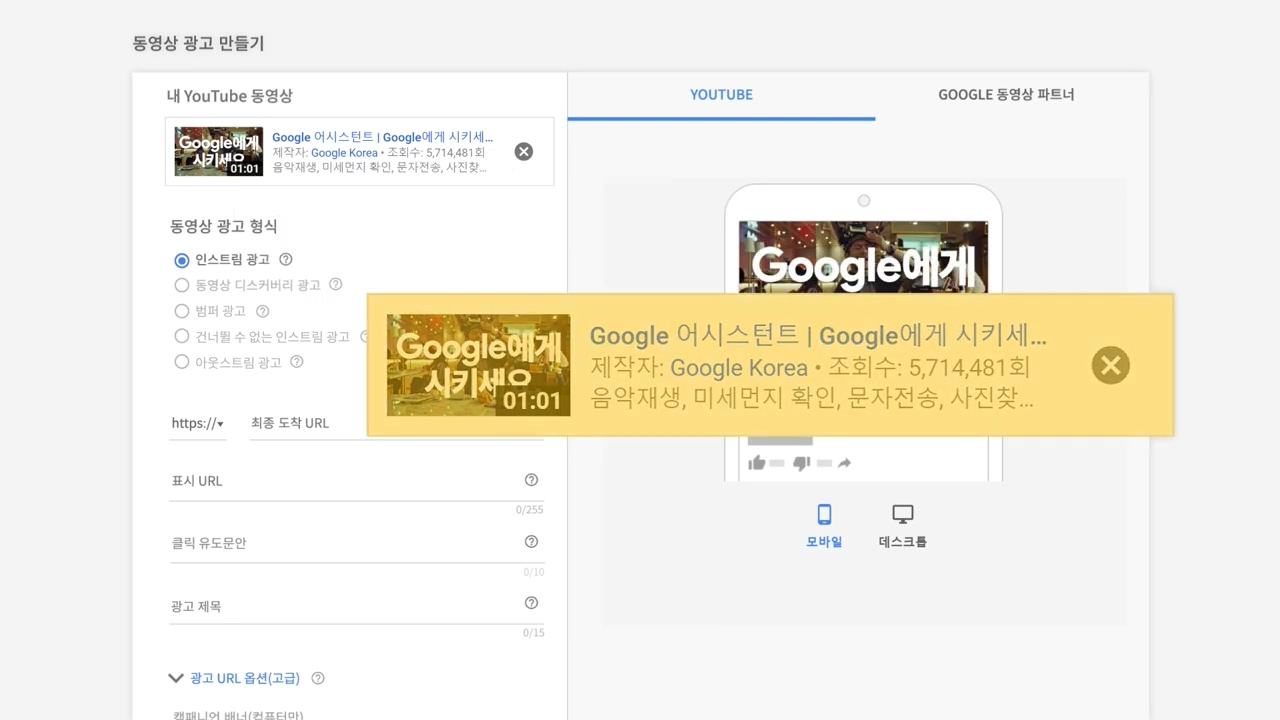Open help icon next to 동영상 디스커버리 광고
This screenshot has height=720, width=1280.
336,284
